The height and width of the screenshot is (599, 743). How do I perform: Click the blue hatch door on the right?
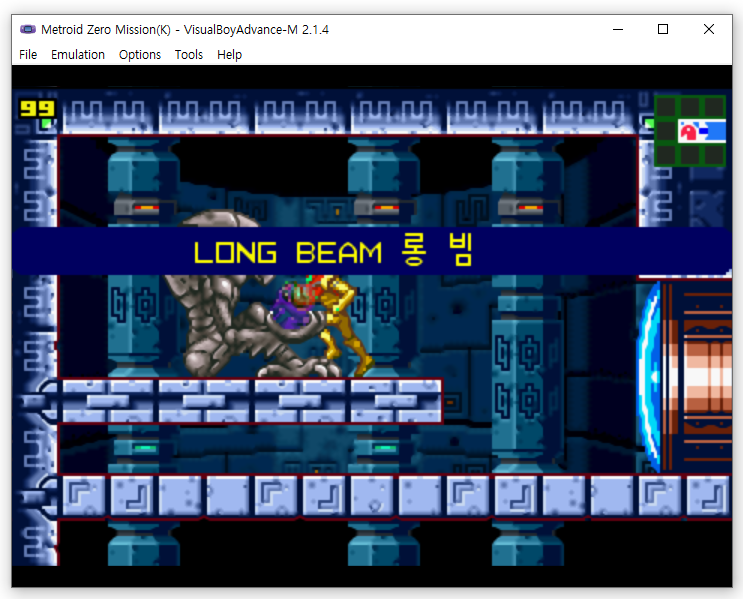(x=650, y=377)
